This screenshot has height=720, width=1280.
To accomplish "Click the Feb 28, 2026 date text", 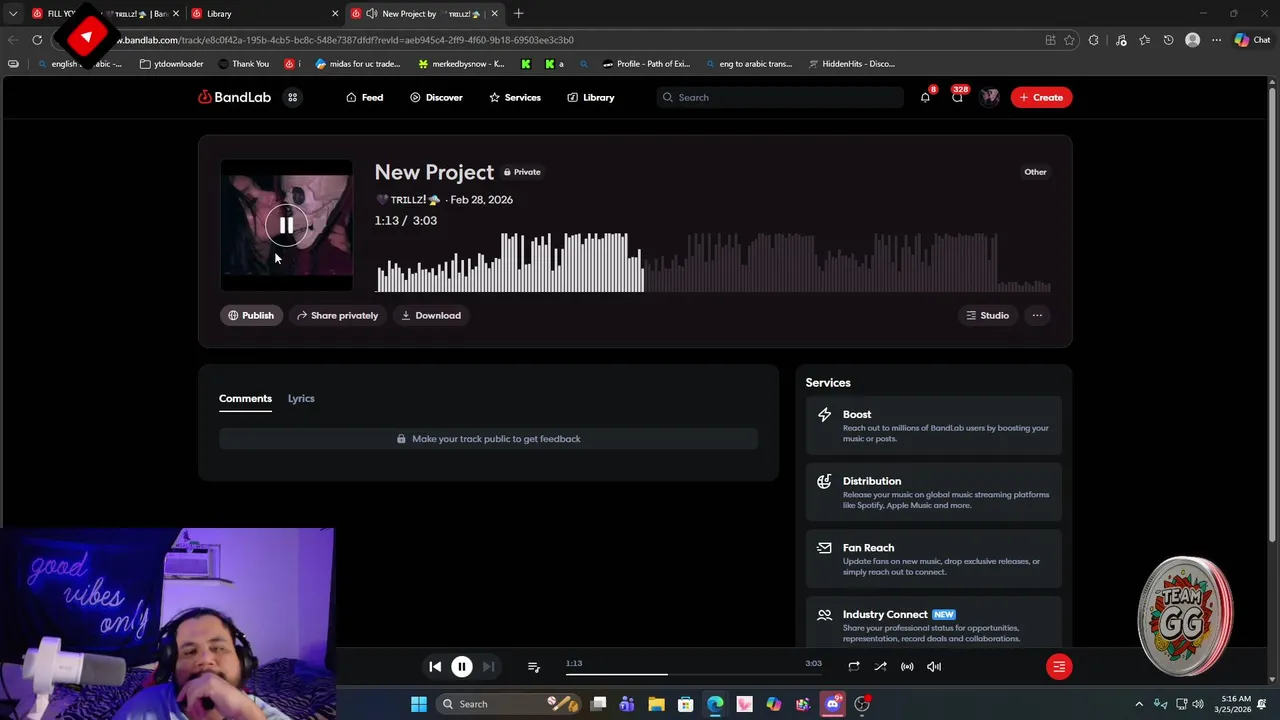I will coord(481,200).
